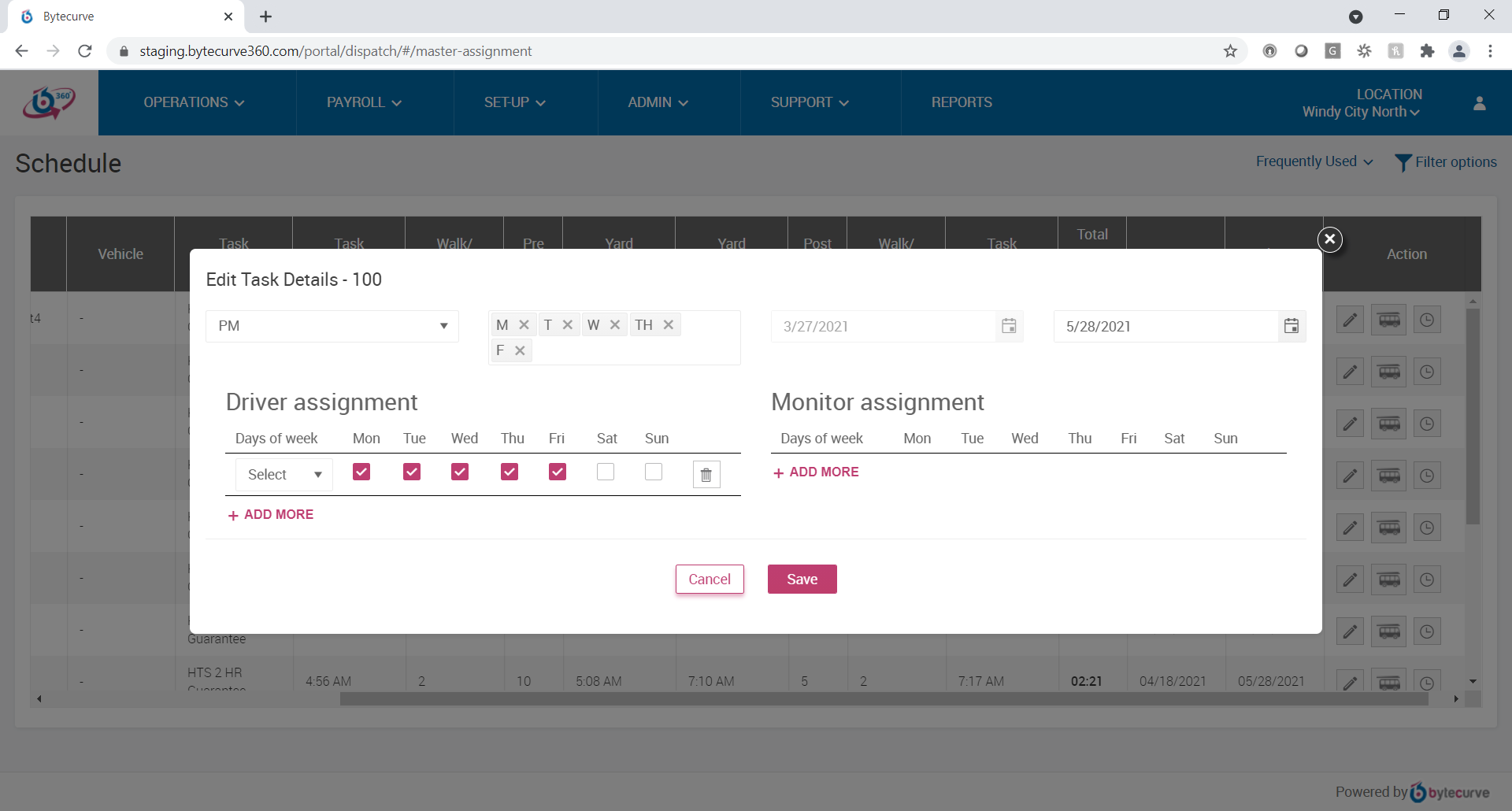Click the Filter options link
This screenshot has height=811, width=1512.
click(1455, 162)
